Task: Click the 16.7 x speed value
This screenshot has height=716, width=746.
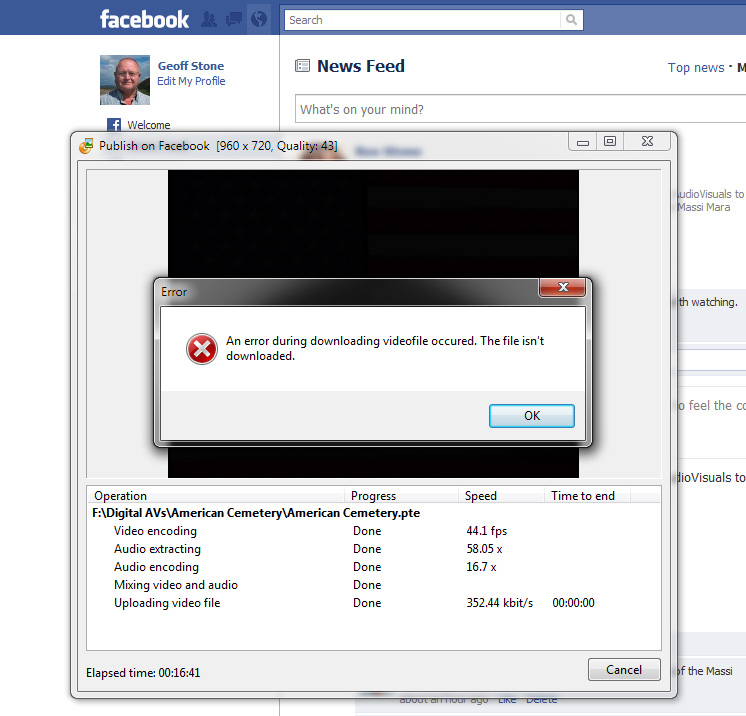Action: coord(481,567)
